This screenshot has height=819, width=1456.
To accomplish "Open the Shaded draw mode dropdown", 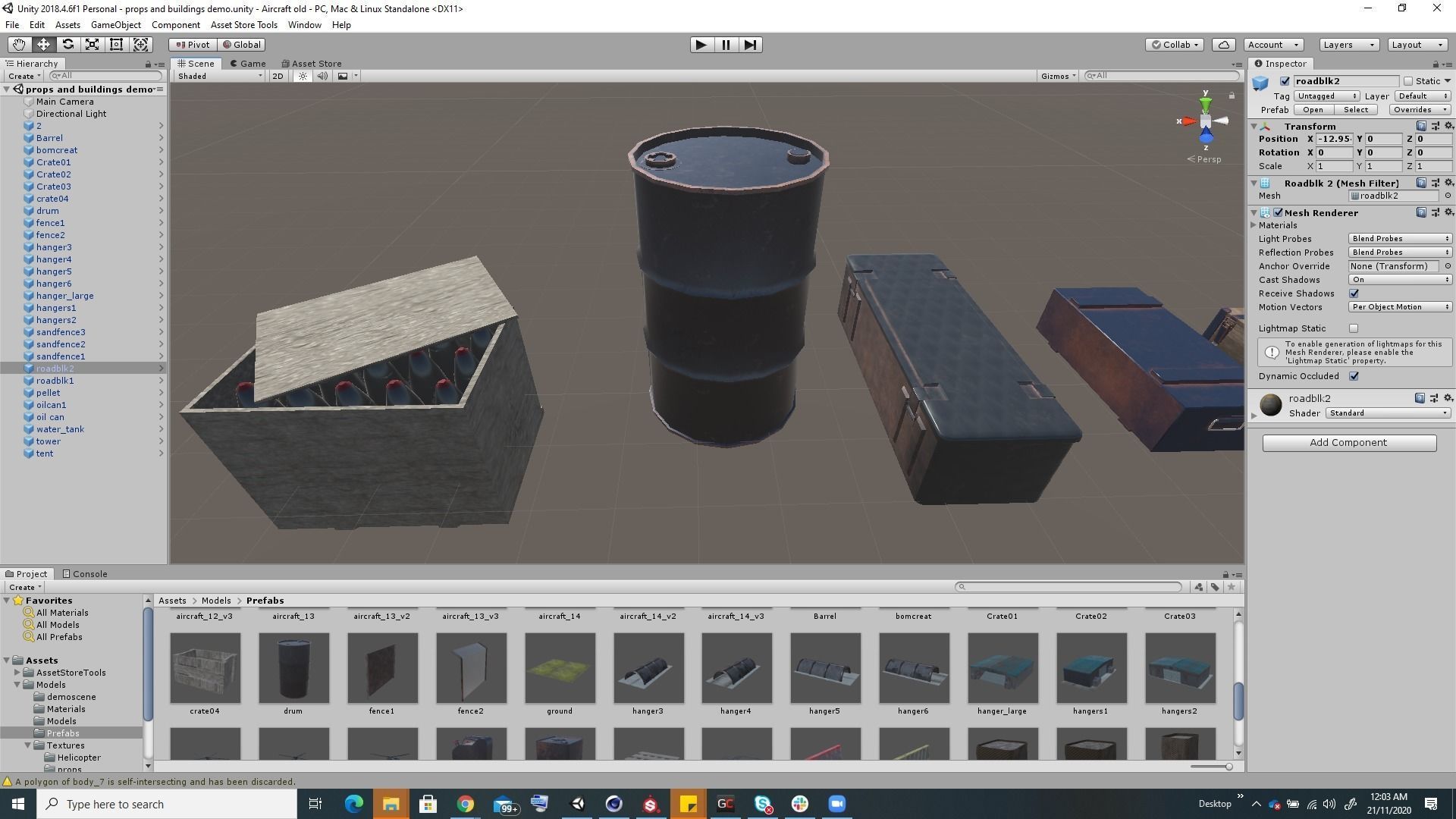I will click(219, 76).
